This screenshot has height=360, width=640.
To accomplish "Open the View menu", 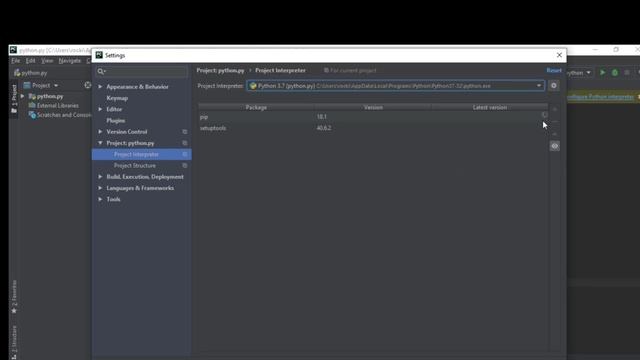I will (x=47, y=61).
